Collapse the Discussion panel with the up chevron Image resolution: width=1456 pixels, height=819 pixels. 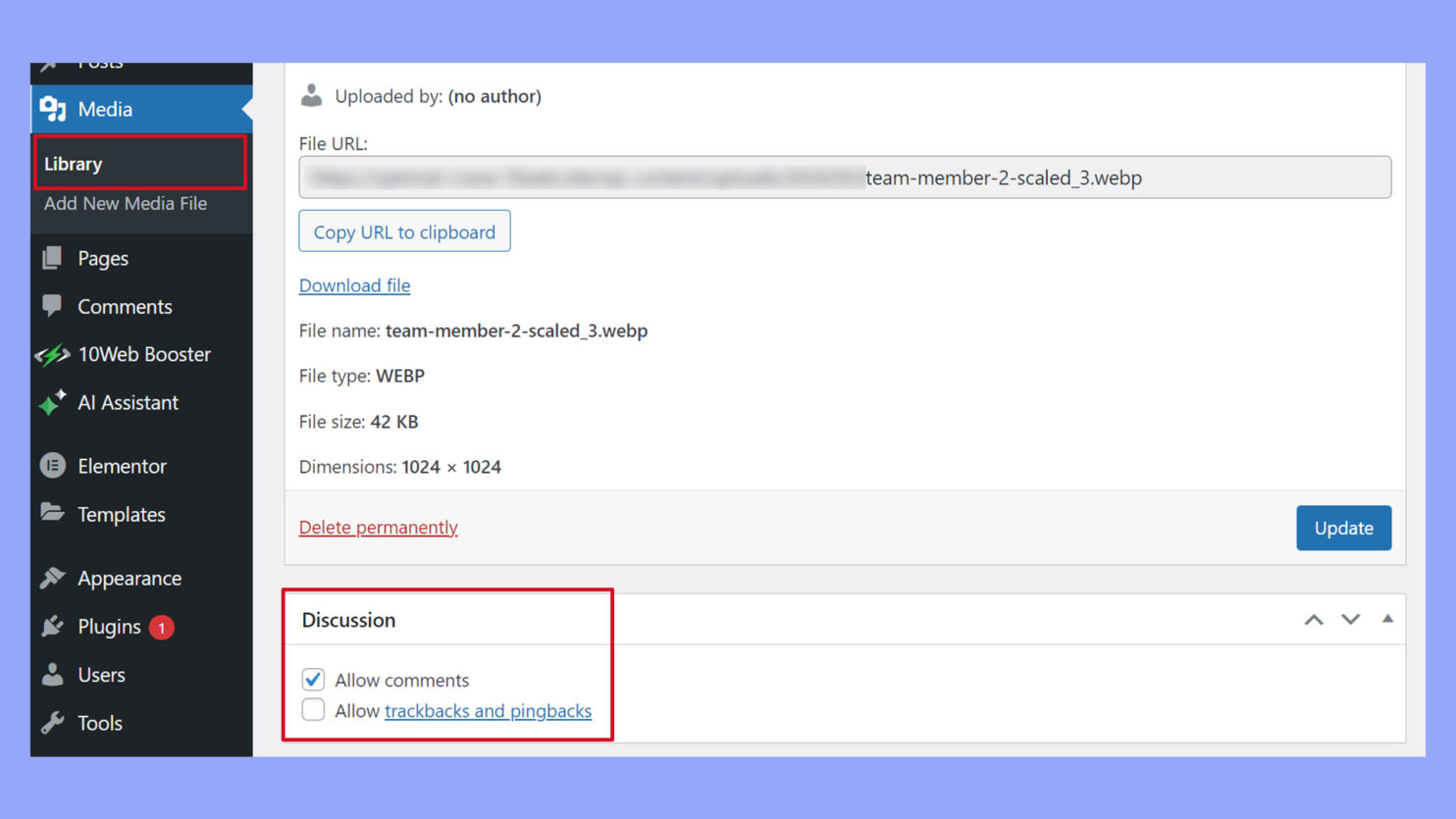(x=1314, y=619)
